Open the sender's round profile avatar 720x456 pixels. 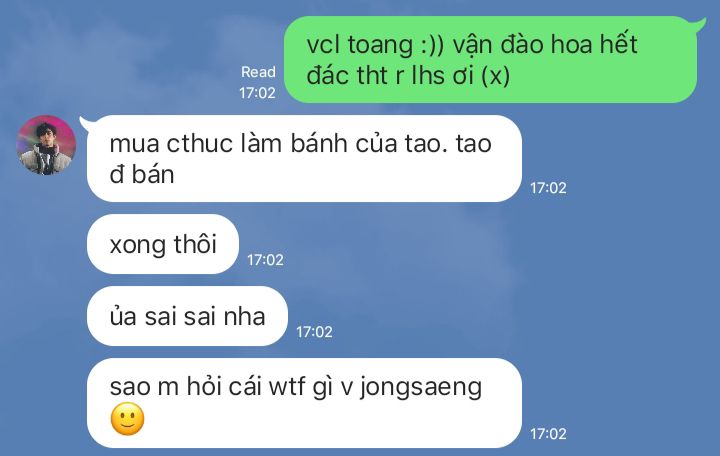(46, 145)
